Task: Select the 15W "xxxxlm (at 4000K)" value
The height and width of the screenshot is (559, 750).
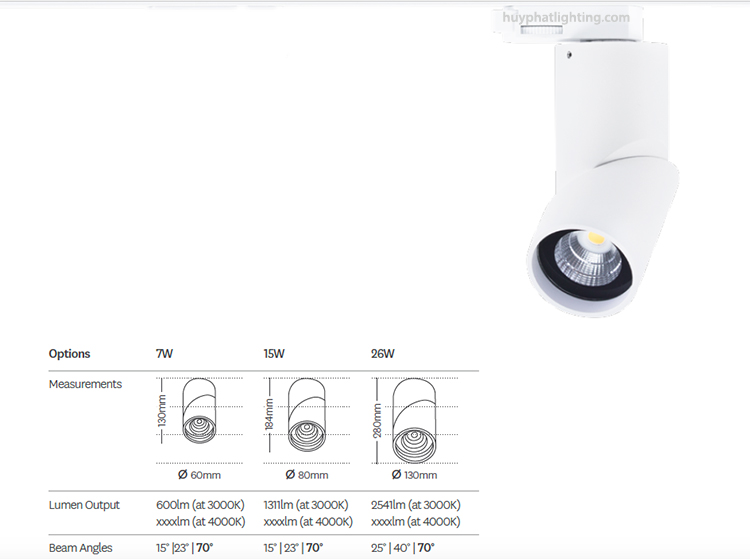Action: [x=308, y=522]
